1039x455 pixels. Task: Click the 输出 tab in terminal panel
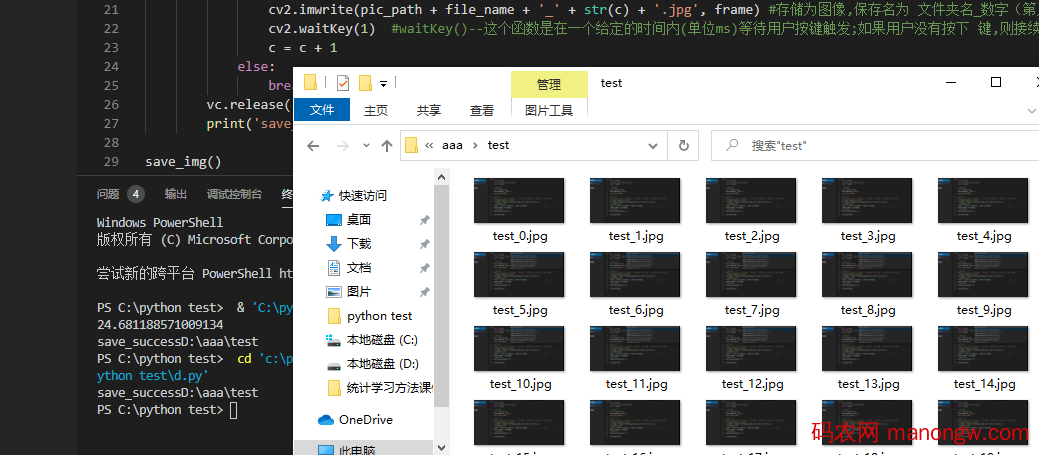pos(176,194)
